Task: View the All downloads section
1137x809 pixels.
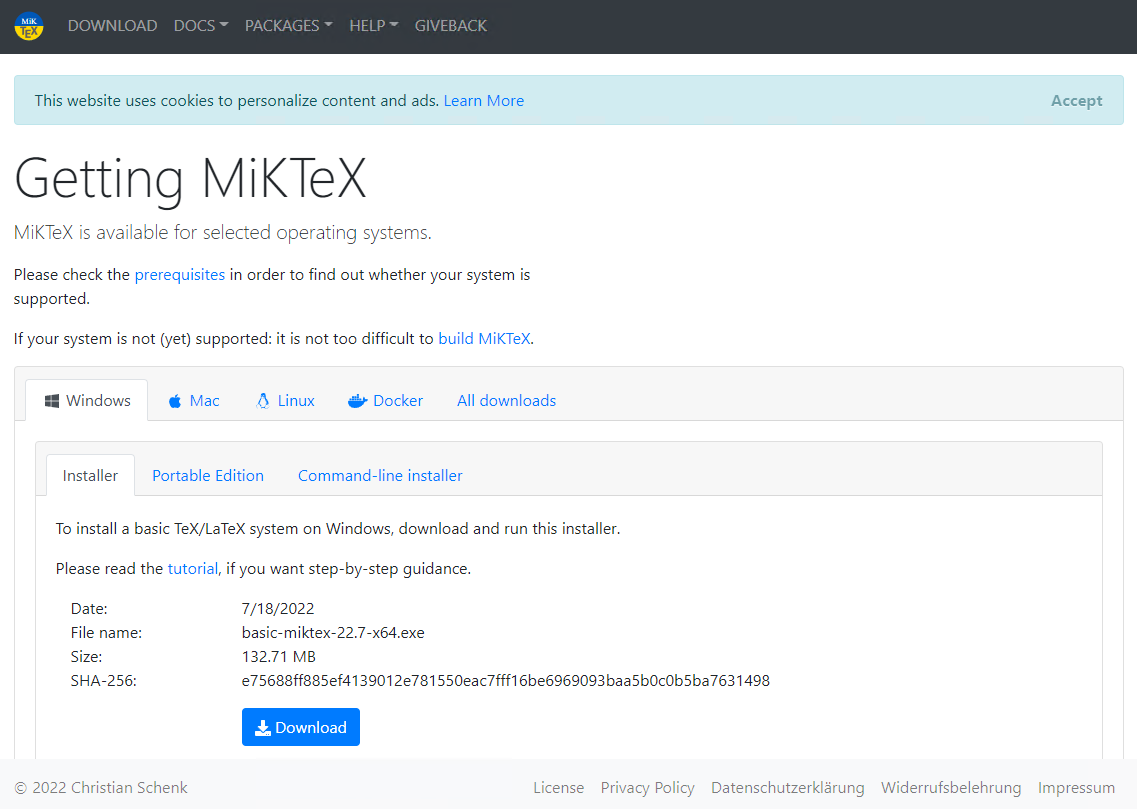Action: (506, 400)
